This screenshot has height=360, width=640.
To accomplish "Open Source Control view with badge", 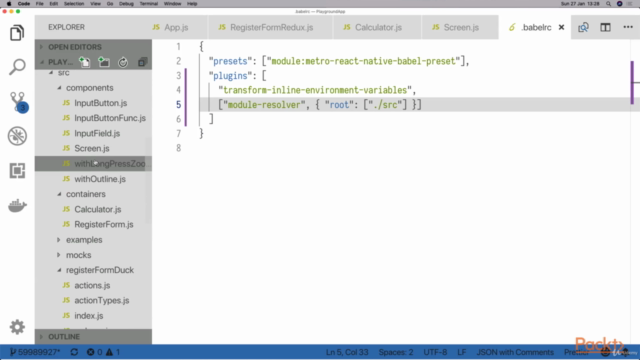I will [18, 102].
